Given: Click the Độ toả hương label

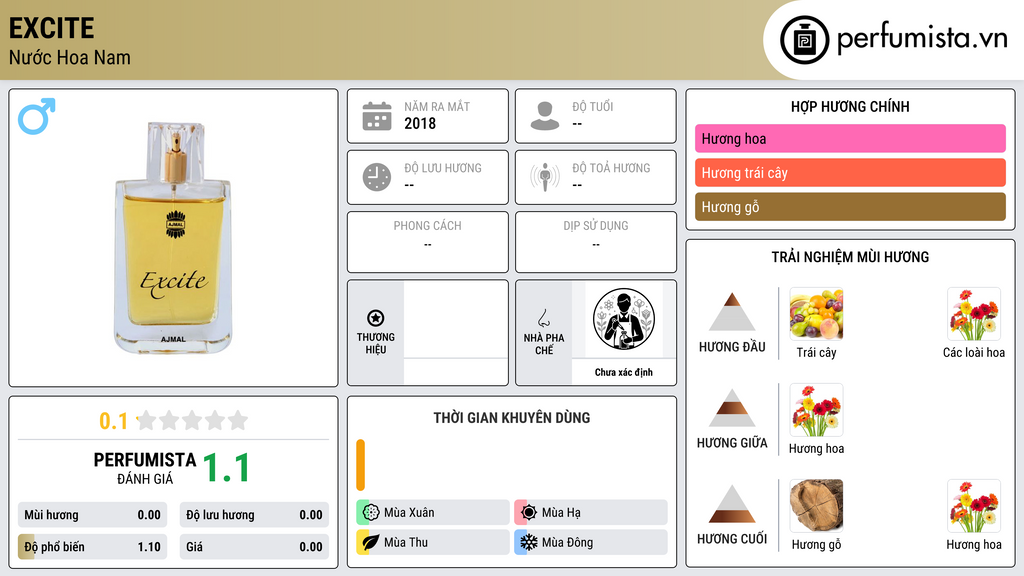Looking at the screenshot, I should (611, 168).
